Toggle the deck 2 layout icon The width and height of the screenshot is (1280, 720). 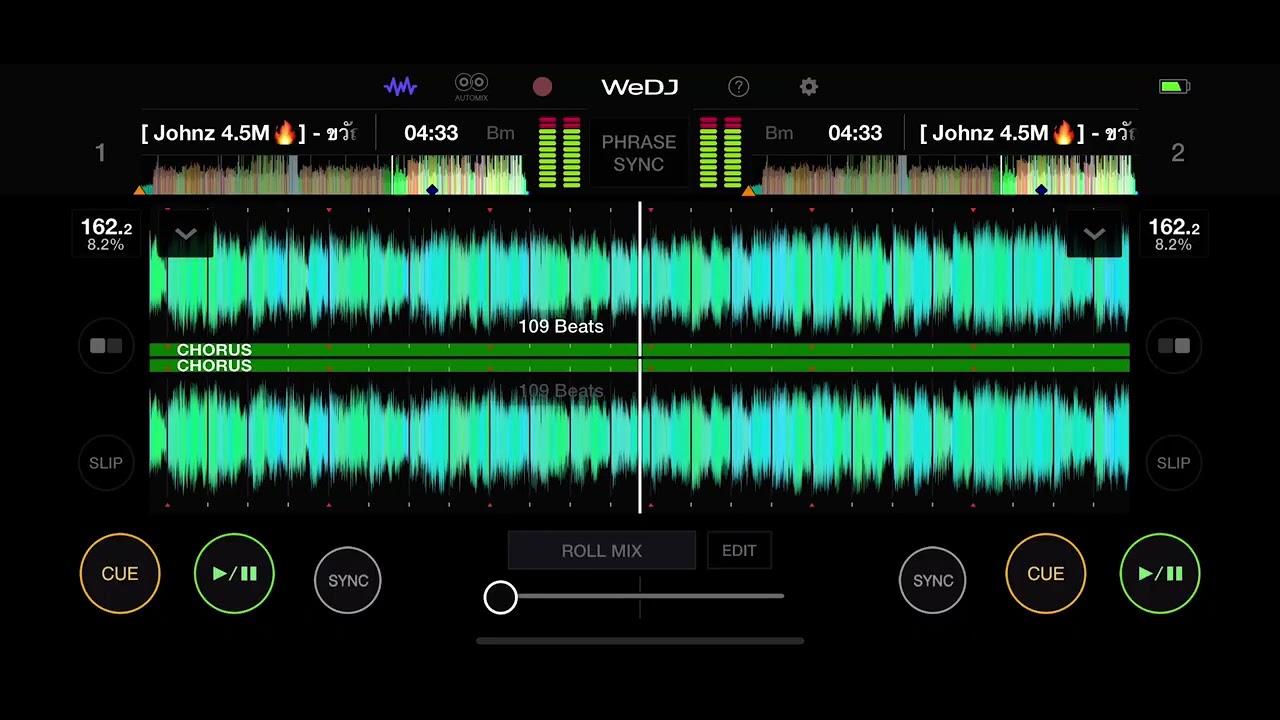(1174, 346)
